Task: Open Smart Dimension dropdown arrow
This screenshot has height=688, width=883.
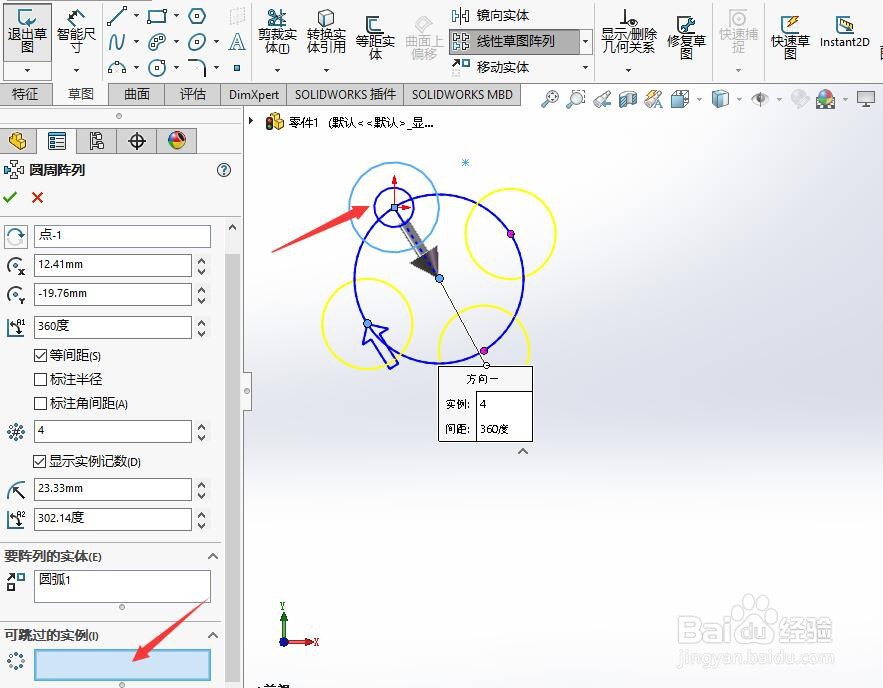Action: (76, 70)
